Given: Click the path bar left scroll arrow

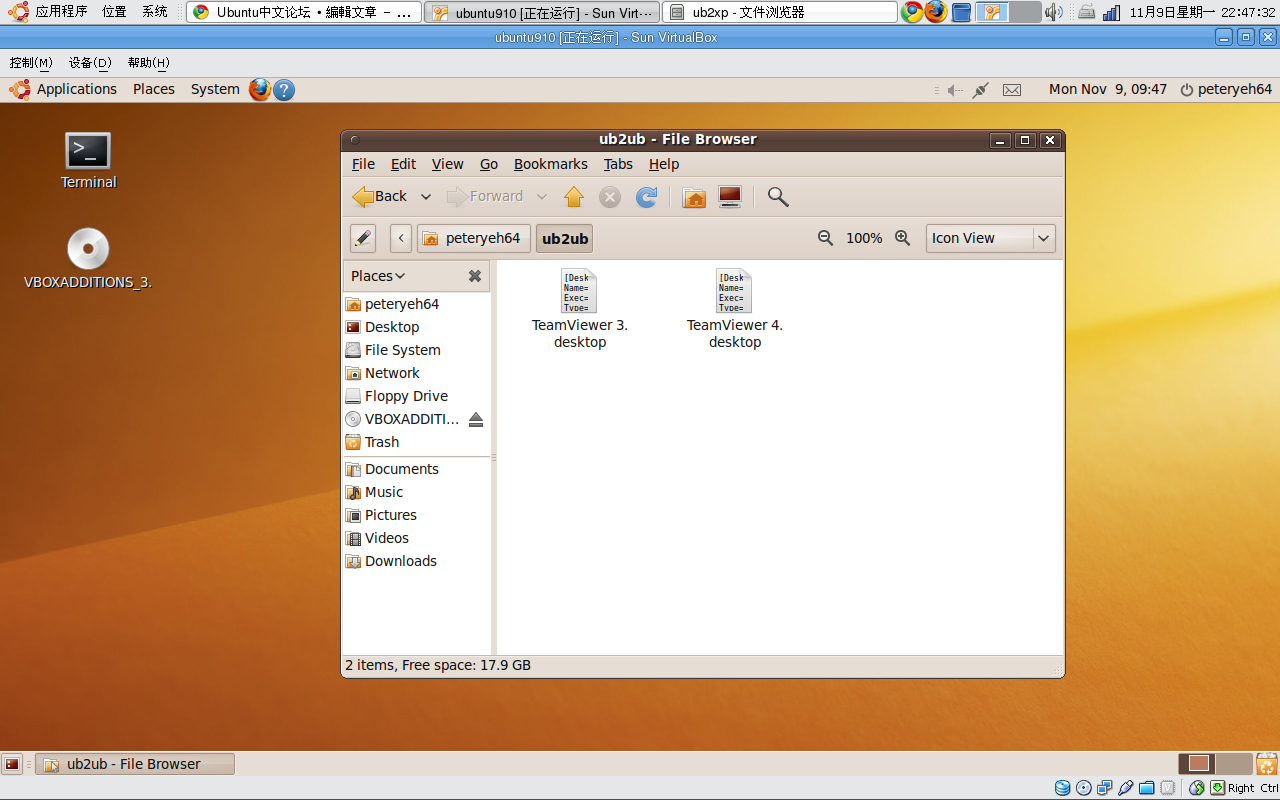Looking at the screenshot, I should [401, 238].
